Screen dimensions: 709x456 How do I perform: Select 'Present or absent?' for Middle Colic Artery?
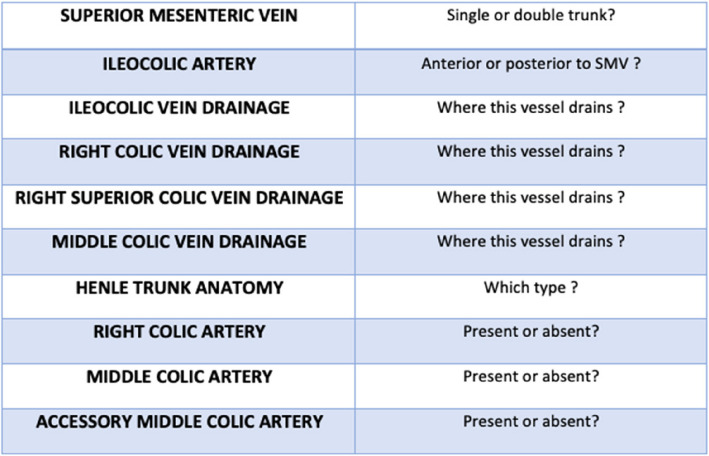click(x=531, y=378)
